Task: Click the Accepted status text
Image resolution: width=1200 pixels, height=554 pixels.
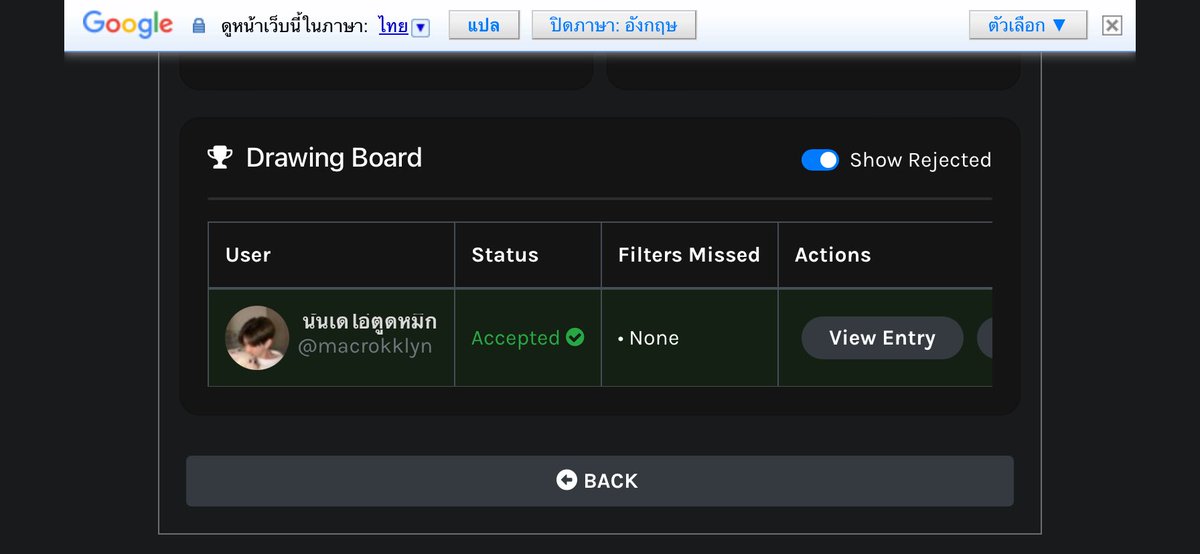Action: (515, 338)
